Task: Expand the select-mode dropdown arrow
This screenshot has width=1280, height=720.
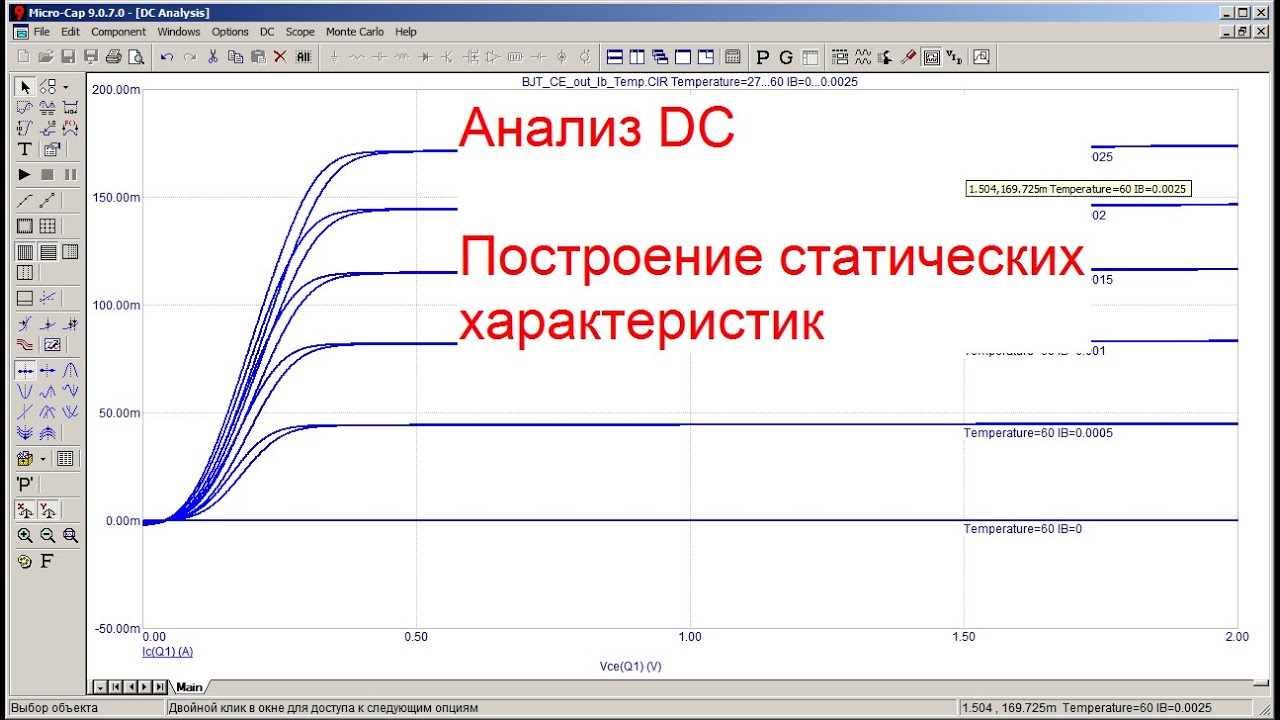Action: (x=66, y=88)
